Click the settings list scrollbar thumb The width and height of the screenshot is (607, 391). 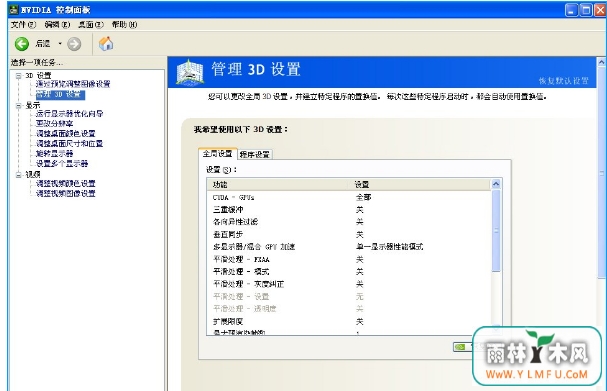(x=496, y=231)
